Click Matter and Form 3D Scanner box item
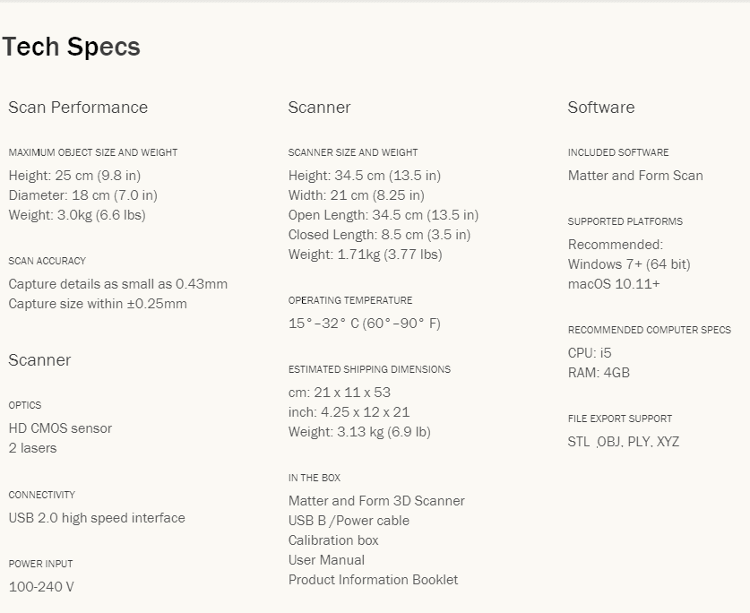750x613 pixels. tap(376, 501)
